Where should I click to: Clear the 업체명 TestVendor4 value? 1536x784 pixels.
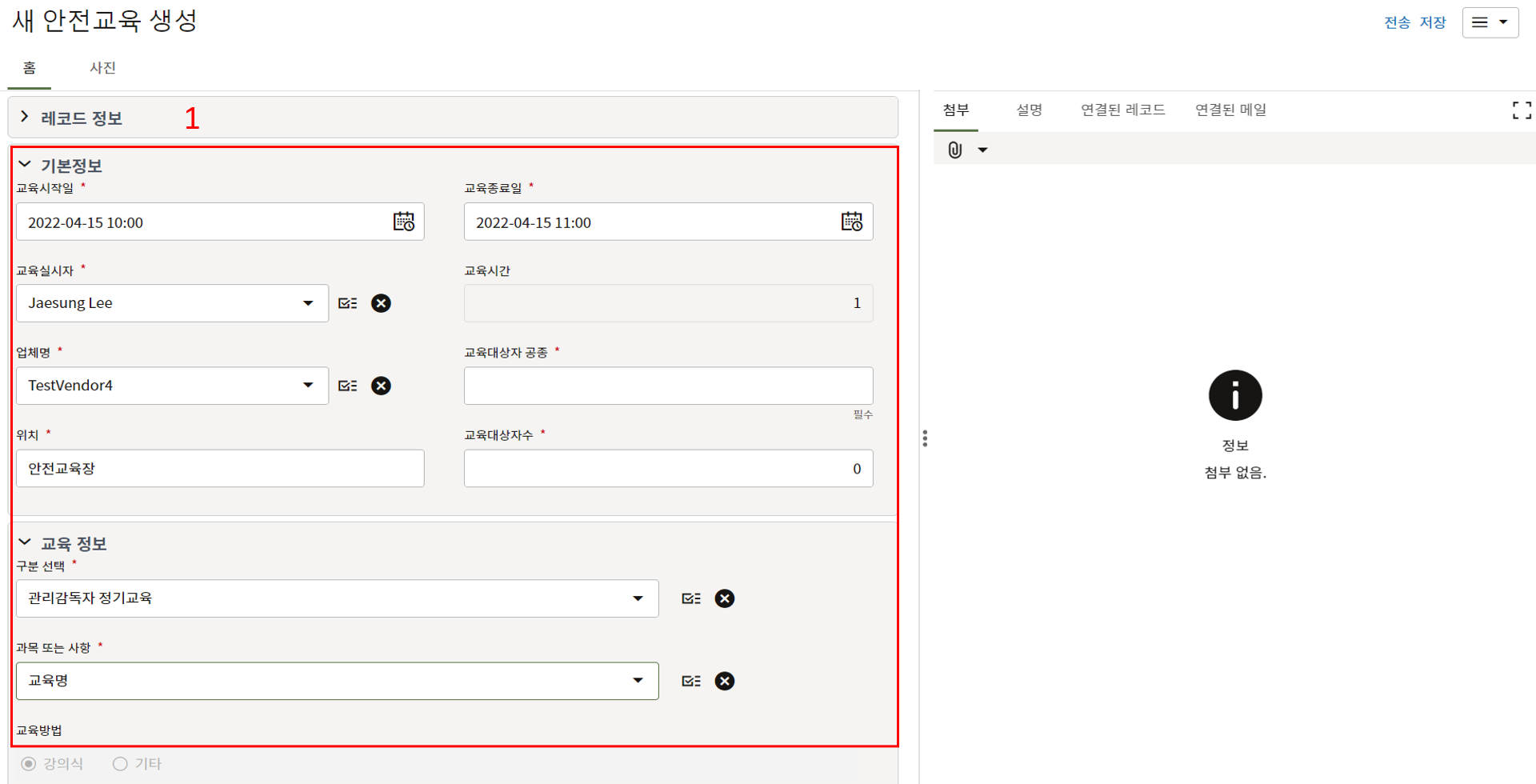(x=381, y=386)
